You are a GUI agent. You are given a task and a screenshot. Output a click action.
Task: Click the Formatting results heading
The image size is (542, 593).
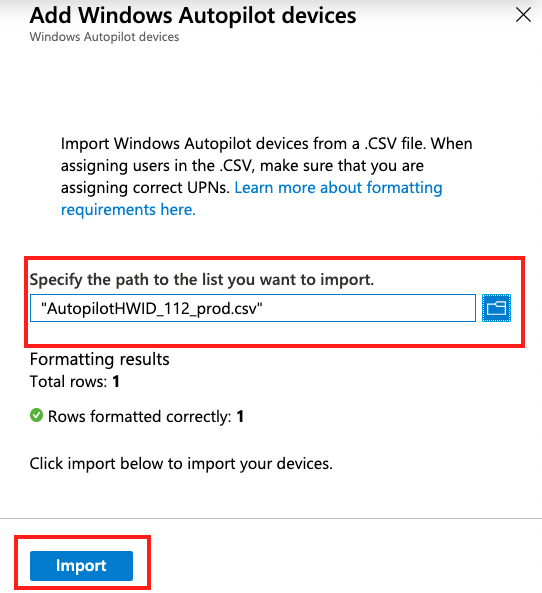point(99,359)
